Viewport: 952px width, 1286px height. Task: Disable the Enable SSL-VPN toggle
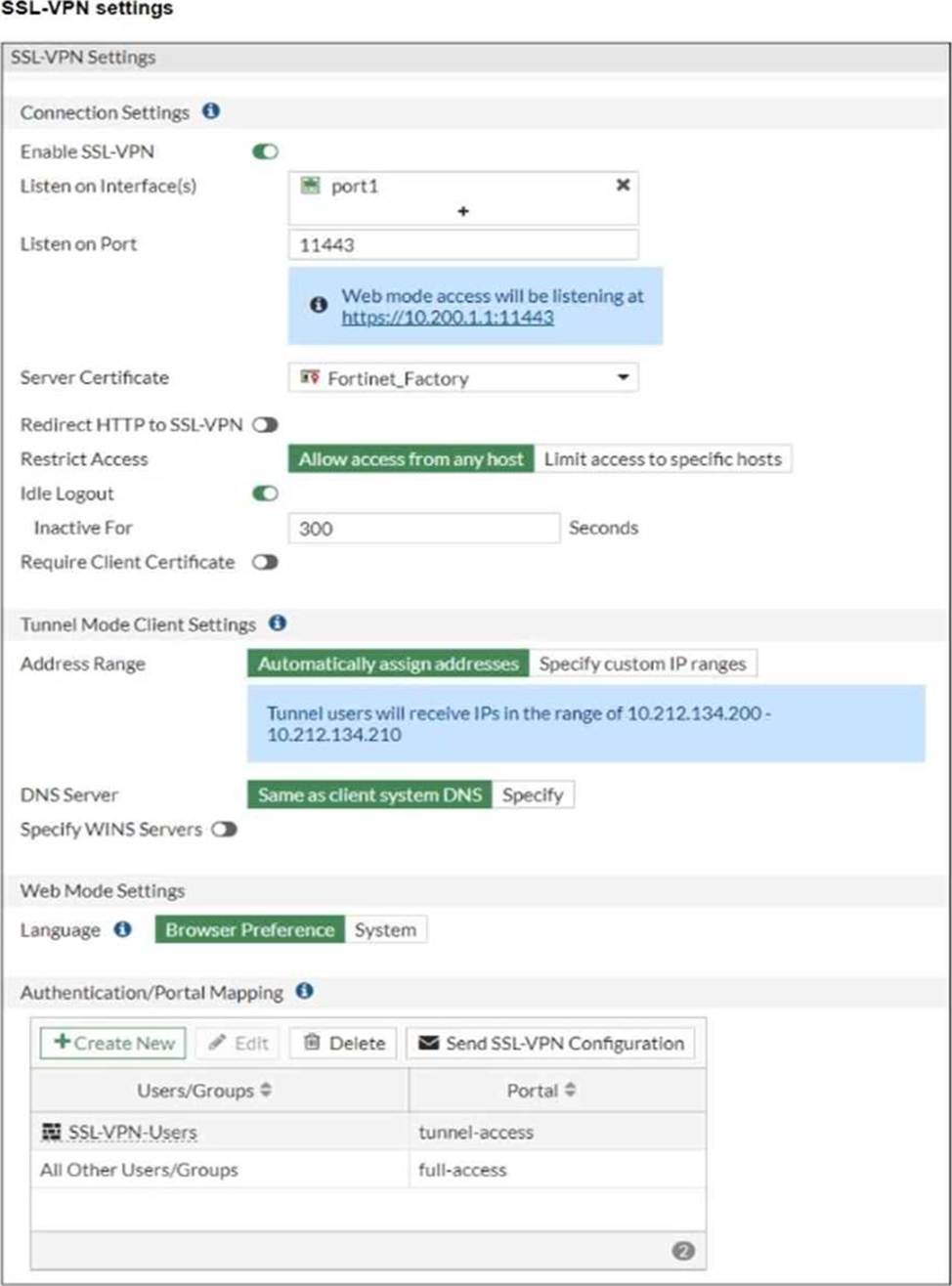coord(265,151)
